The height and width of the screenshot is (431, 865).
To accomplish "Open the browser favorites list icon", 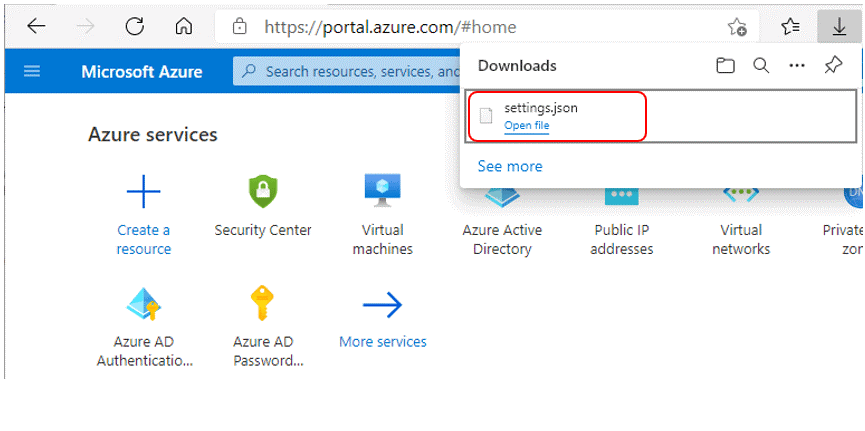I will point(791,26).
